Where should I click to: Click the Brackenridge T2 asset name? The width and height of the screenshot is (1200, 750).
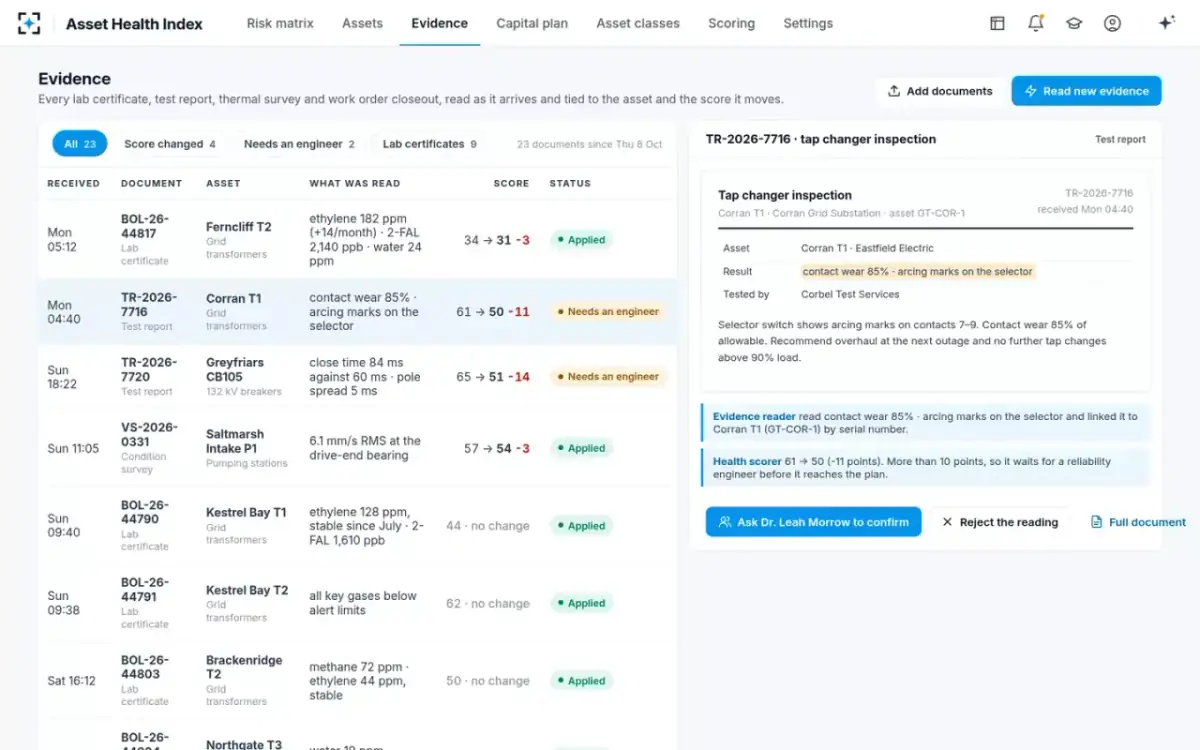[244, 667]
